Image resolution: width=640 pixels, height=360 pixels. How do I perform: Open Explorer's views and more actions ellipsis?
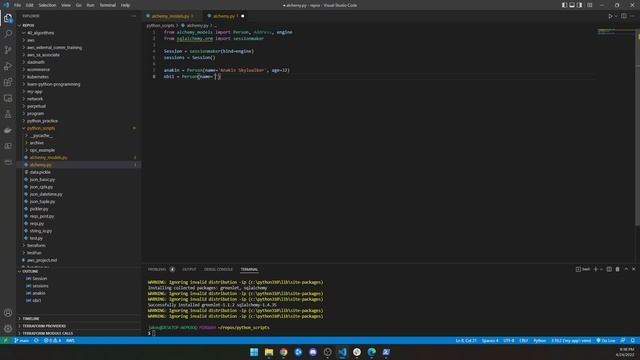pos(134,16)
